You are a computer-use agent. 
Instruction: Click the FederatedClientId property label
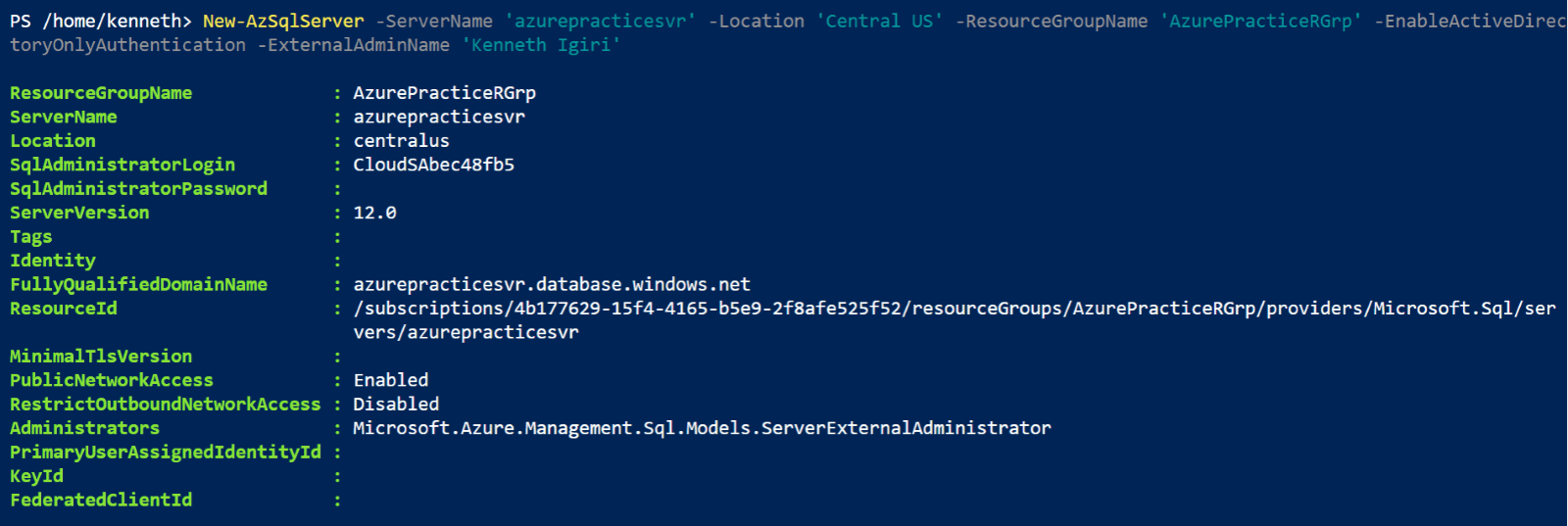(x=101, y=500)
